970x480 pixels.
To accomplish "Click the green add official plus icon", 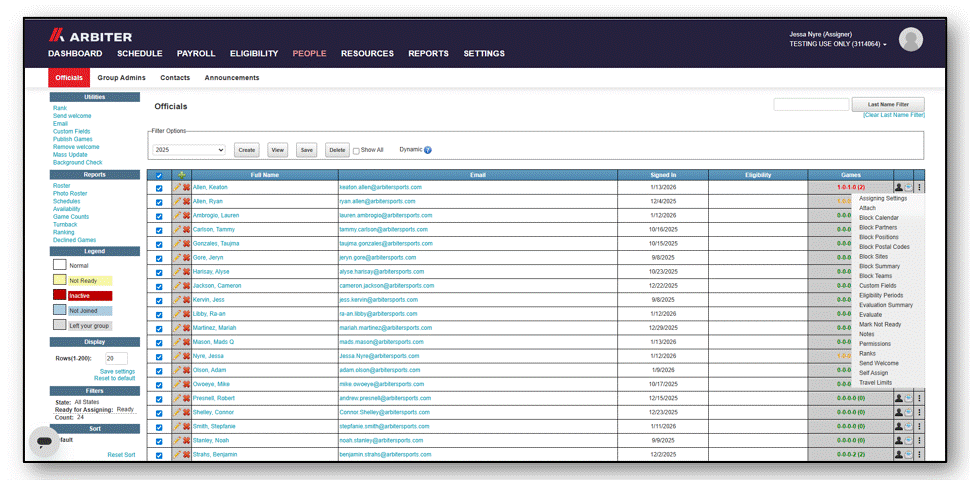I will point(181,176).
